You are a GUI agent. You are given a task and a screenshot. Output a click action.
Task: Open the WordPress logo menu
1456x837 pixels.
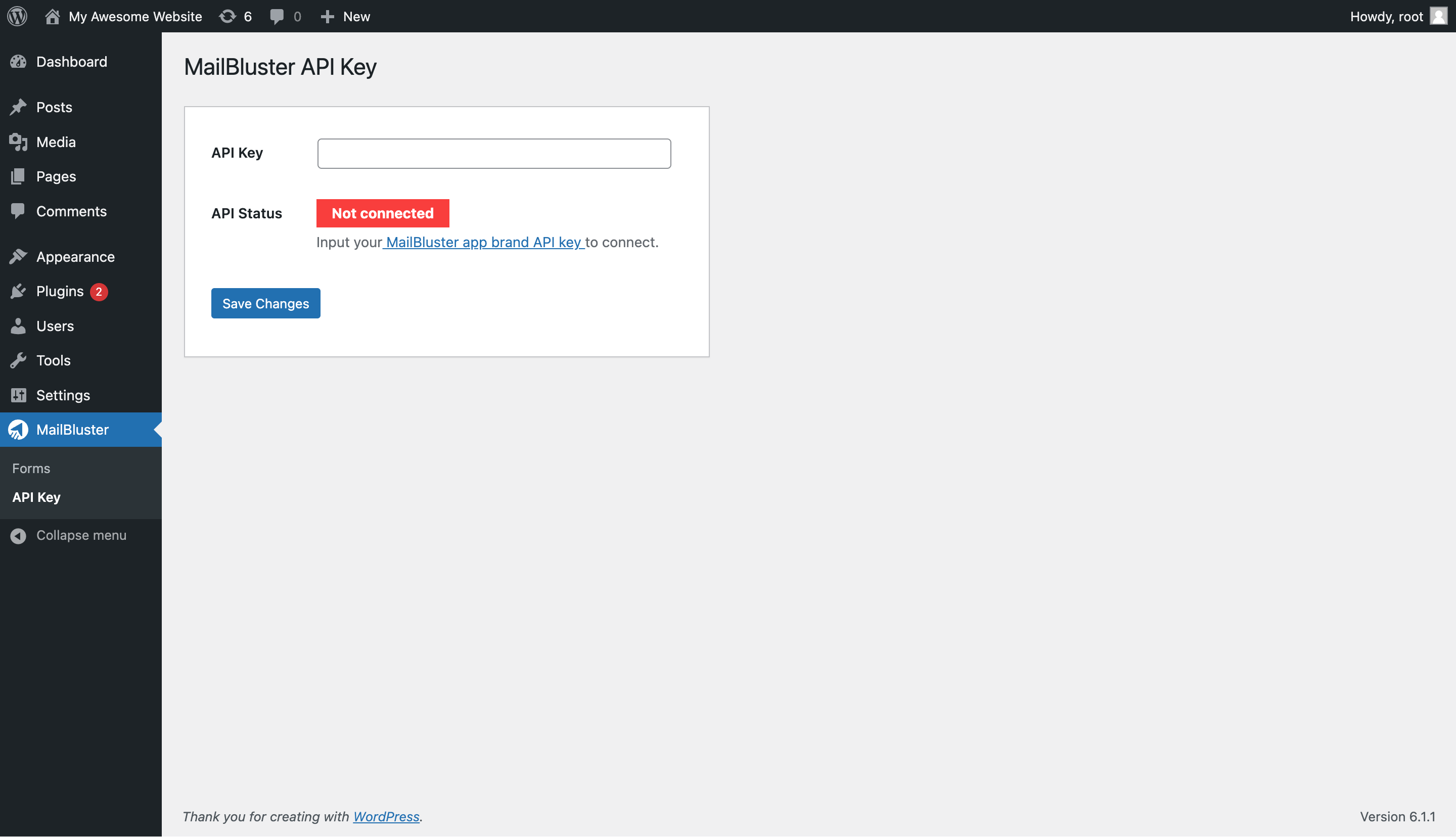click(x=17, y=16)
